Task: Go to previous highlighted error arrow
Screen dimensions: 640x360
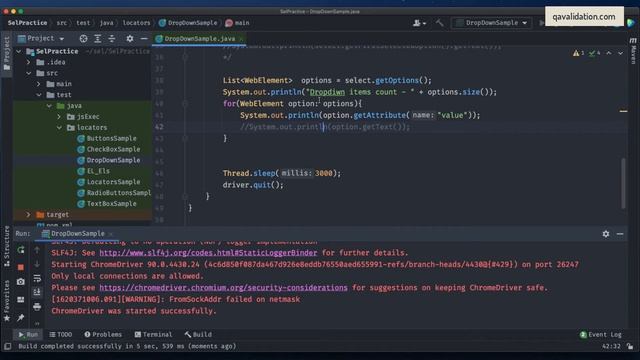Action: coord(609,53)
